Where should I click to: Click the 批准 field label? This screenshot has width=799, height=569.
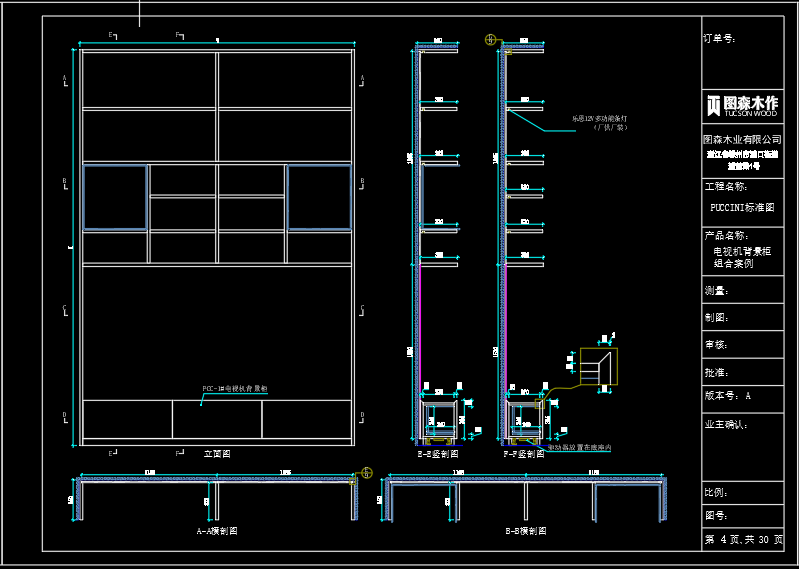tap(716, 373)
